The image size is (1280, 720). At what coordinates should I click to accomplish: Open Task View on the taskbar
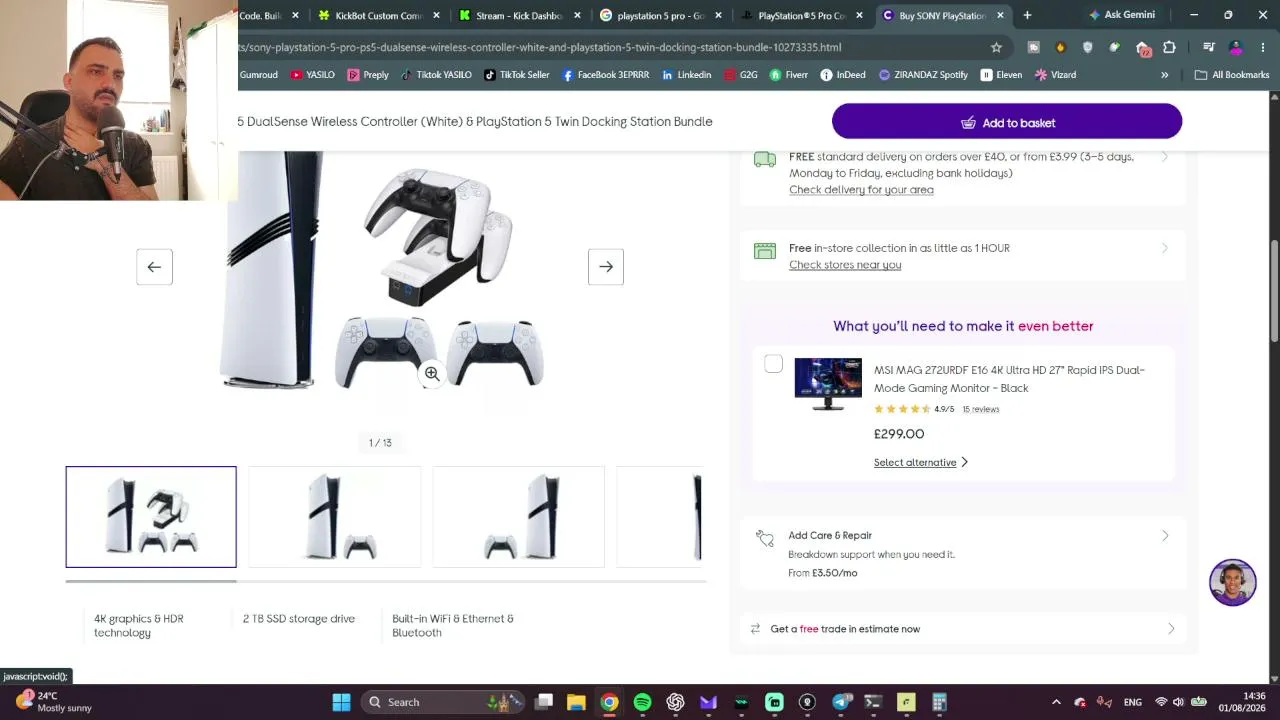(543, 702)
